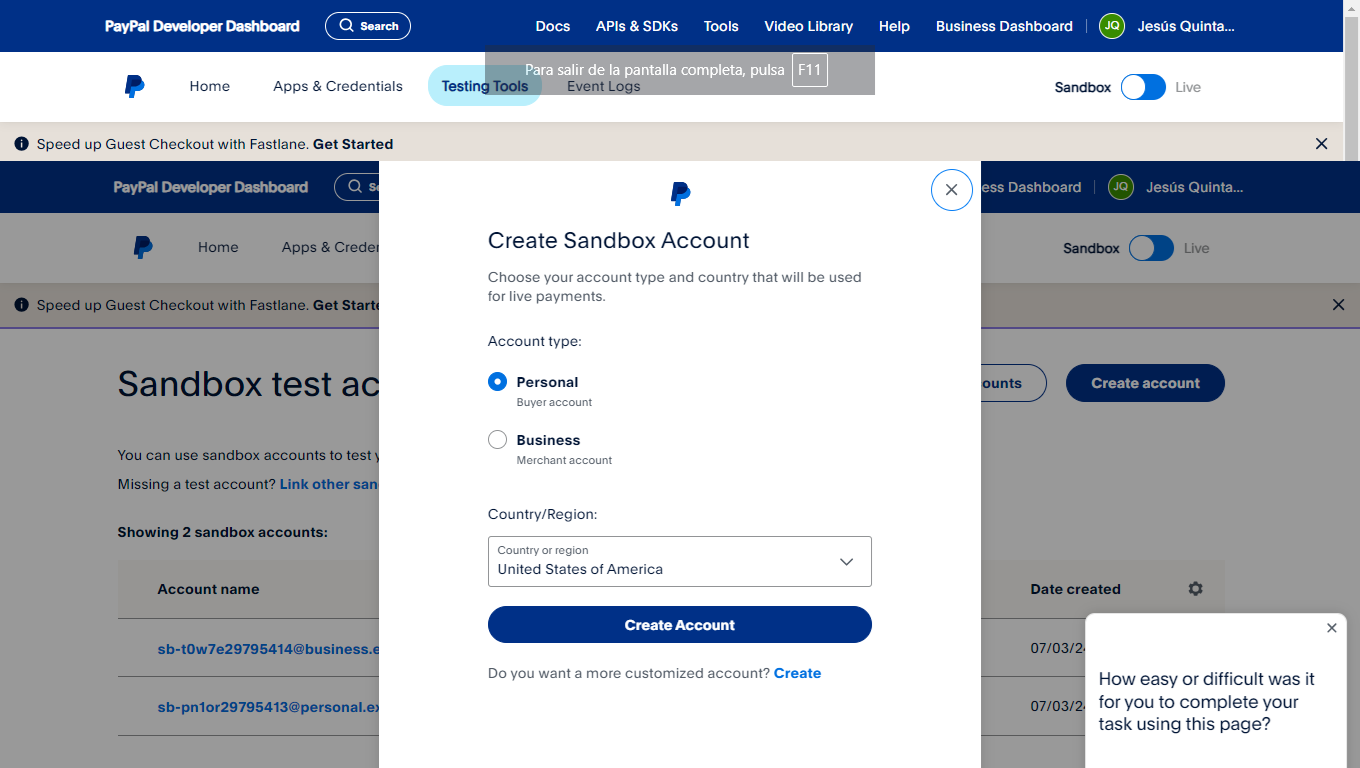Open the Tools menu

pyautogui.click(x=721, y=26)
